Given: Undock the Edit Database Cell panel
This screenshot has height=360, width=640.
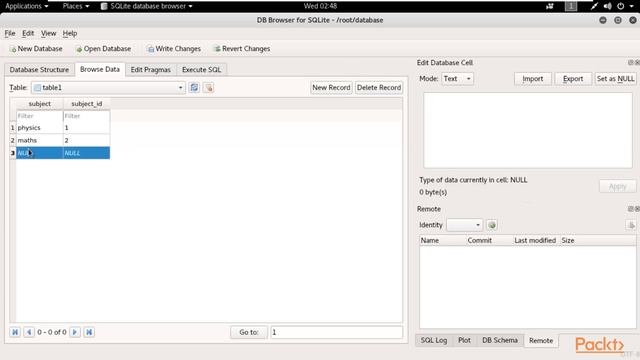Looking at the screenshot, I should 631,62.
